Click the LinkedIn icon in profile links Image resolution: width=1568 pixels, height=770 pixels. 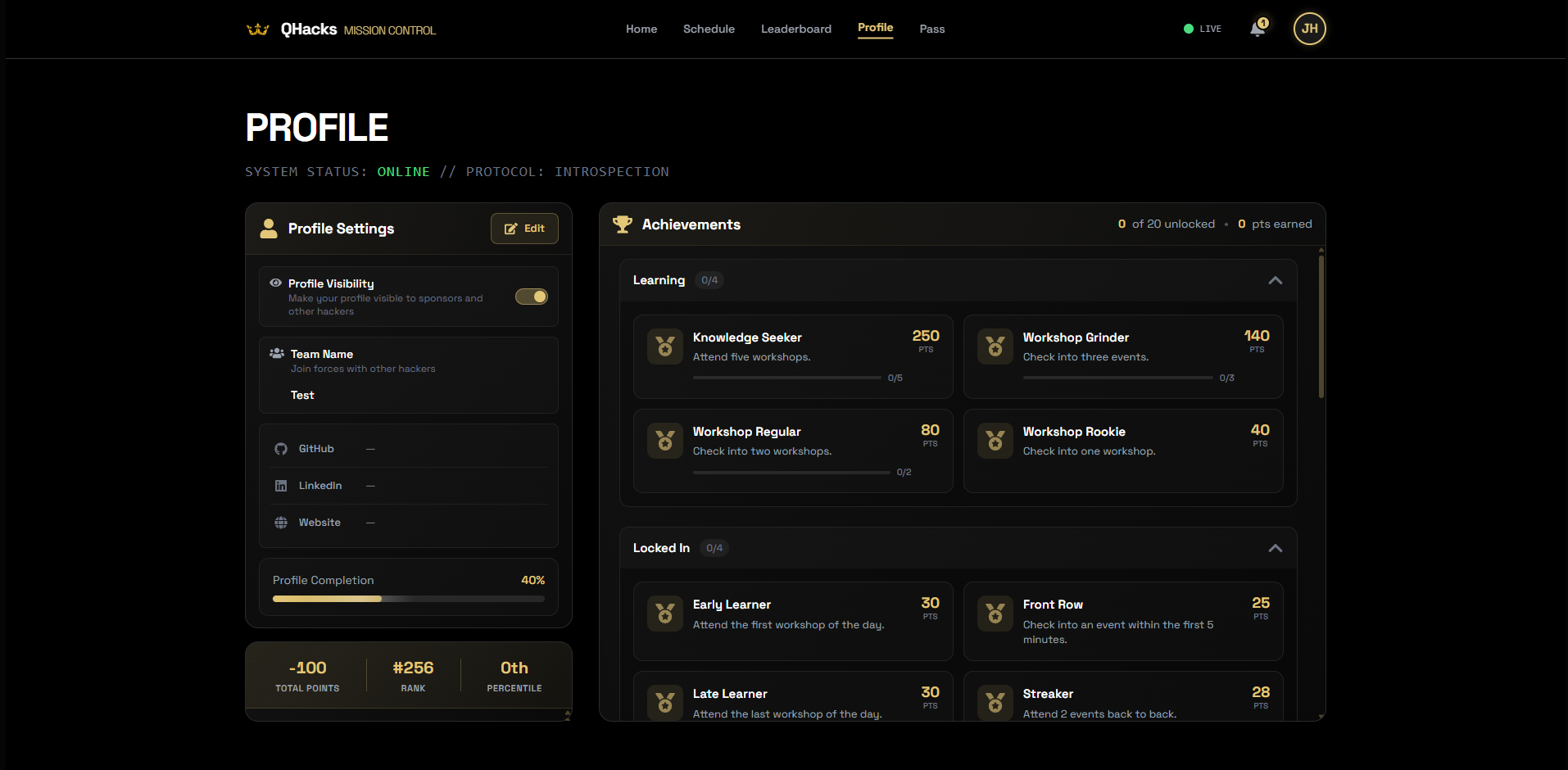click(x=281, y=486)
